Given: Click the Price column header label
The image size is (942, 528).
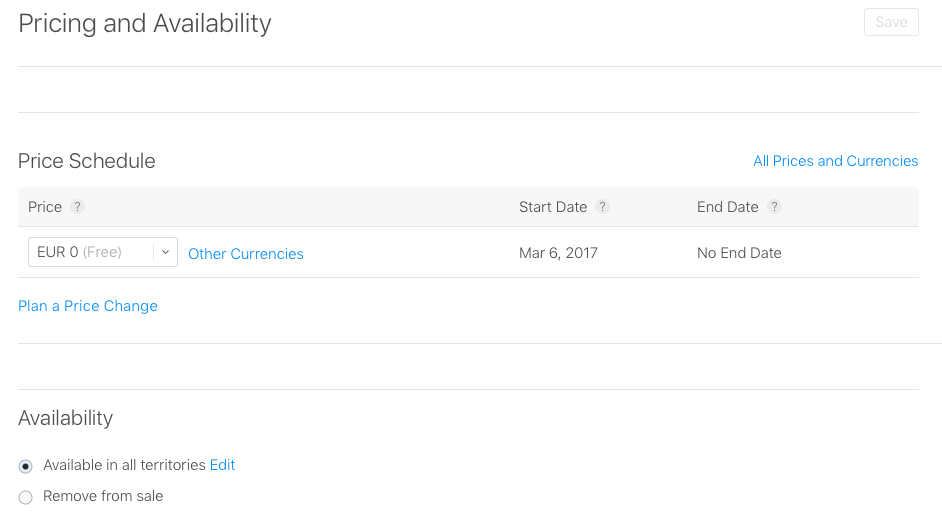Looking at the screenshot, I should [45, 207].
